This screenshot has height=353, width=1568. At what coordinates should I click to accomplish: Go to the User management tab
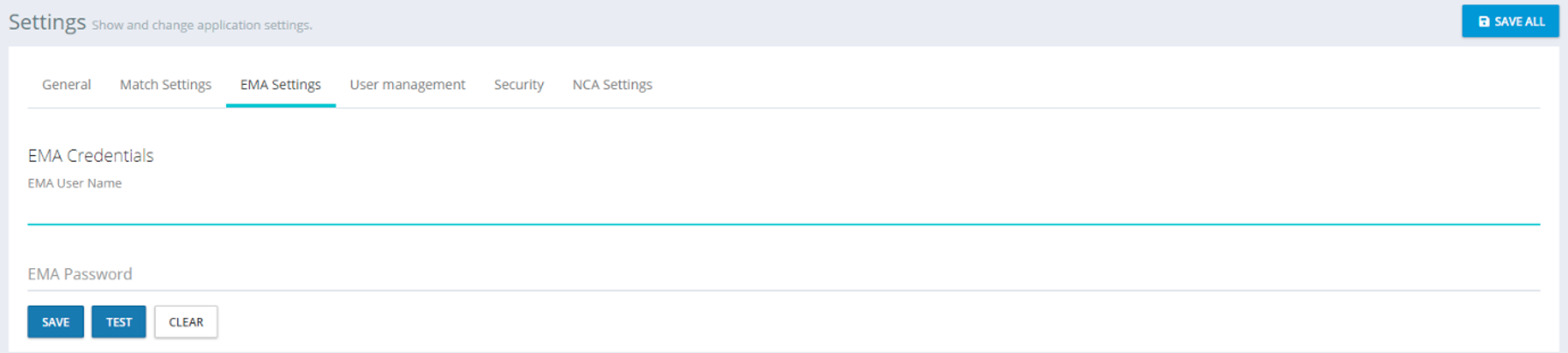(408, 85)
